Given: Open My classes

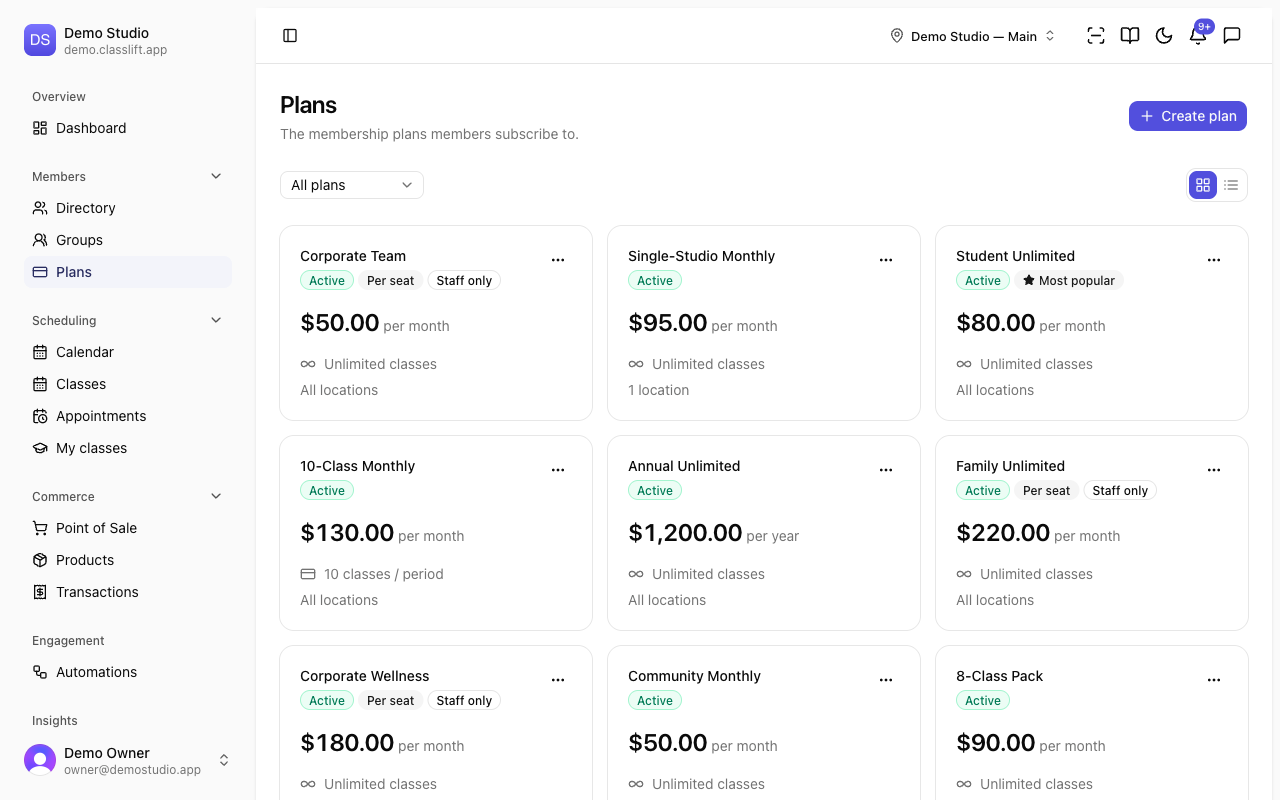Looking at the screenshot, I should click(128, 448).
